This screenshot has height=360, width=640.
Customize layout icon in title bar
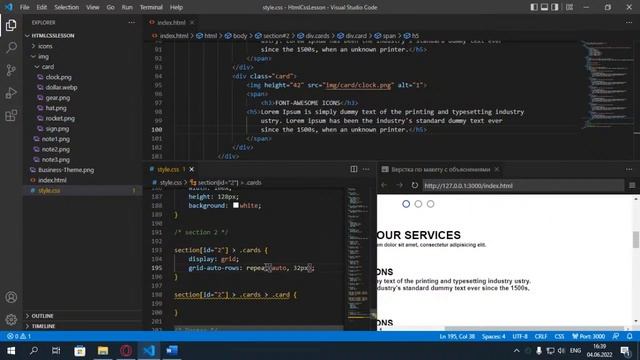click(x=569, y=7)
